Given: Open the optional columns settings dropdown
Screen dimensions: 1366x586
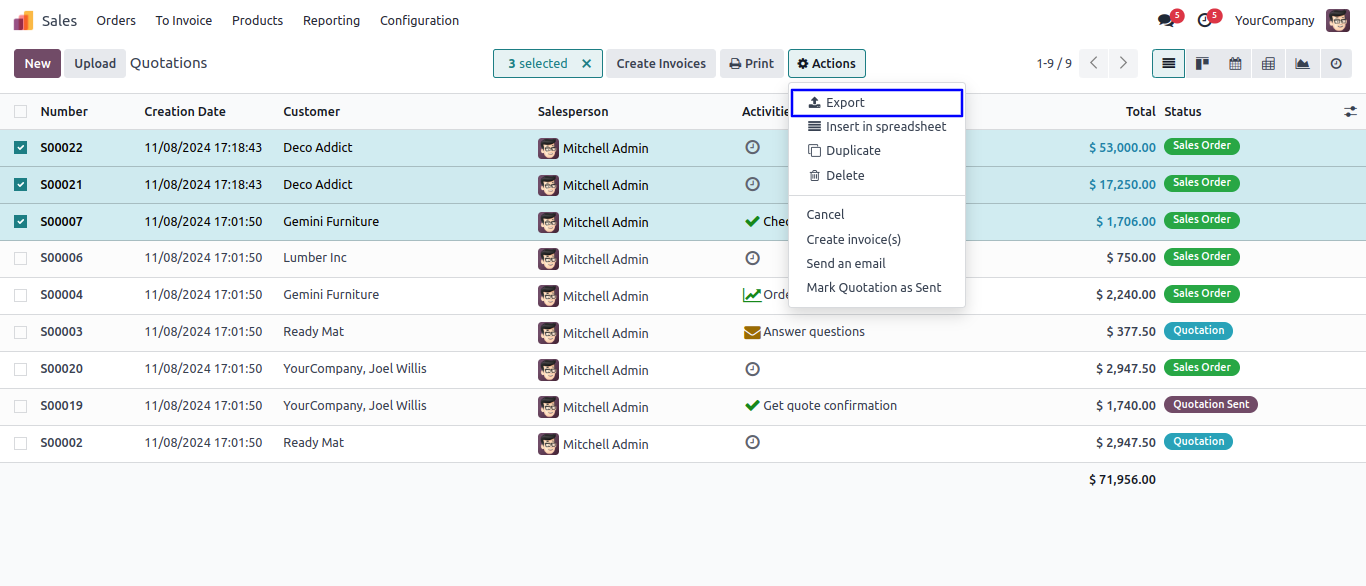Looking at the screenshot, I should [x=1350, y=112].
